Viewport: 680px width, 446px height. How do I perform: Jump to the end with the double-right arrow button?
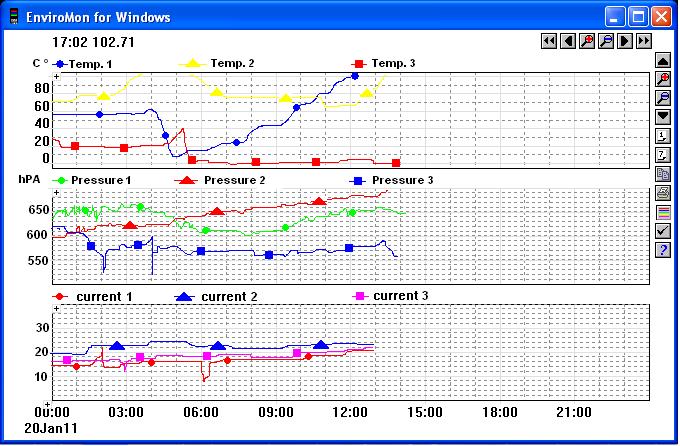pos(644,41)
